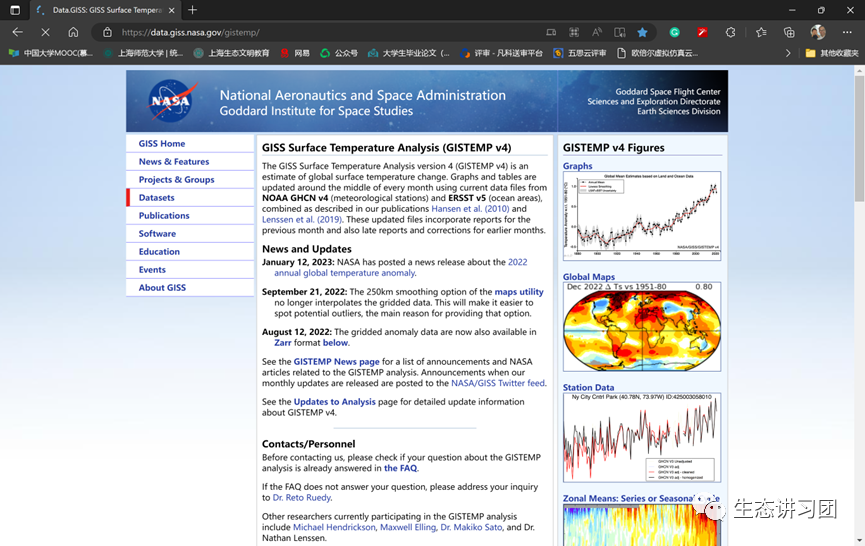Open 网易 bookmark
865x546 pixels.
click(295, 53)
